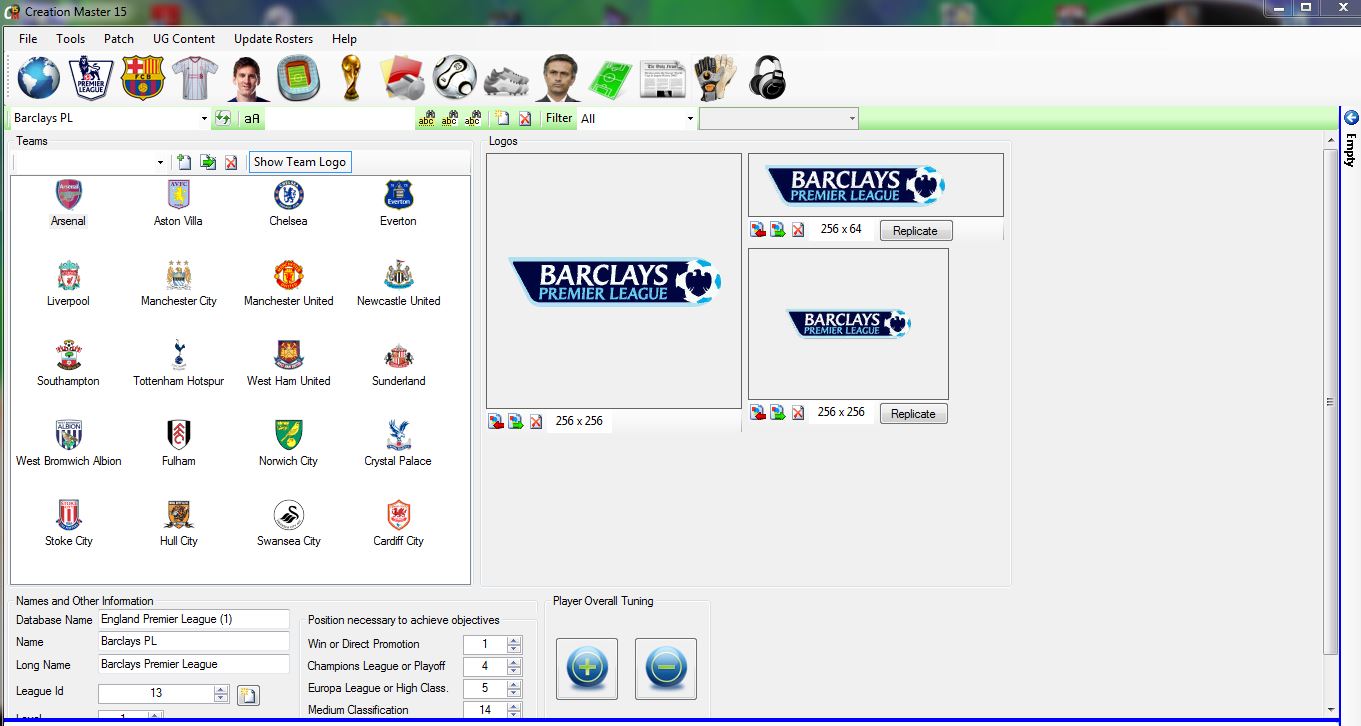Open the Filter 'All' dropdown
Screen dimensions: 1361x726
[690, 118]
